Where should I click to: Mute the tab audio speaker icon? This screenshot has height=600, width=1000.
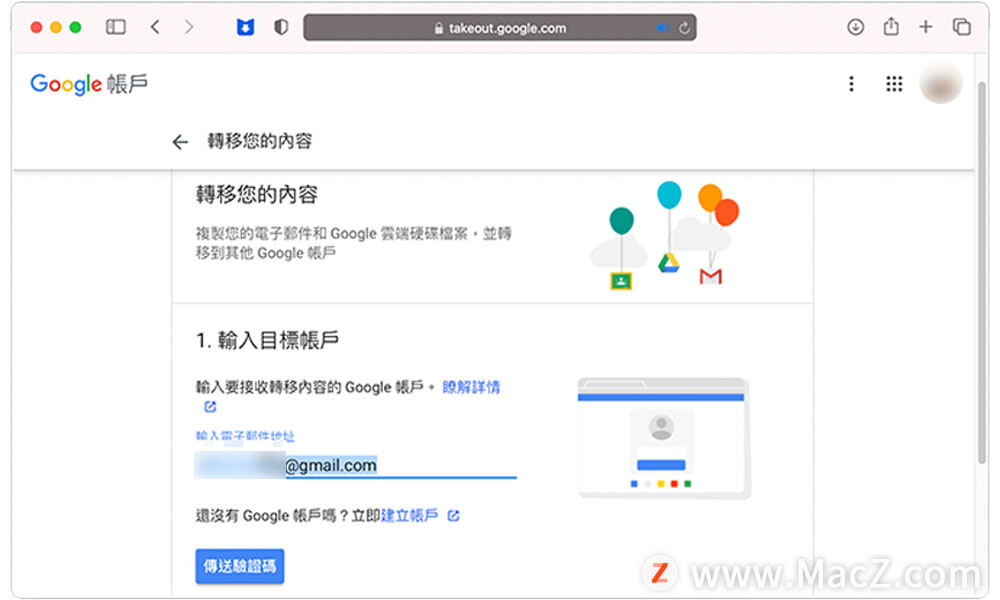coord(663,28)
